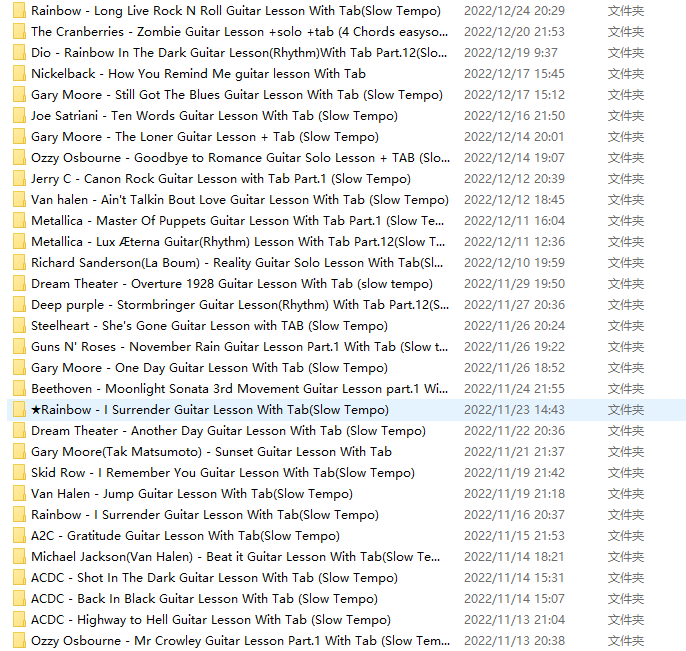Image resolution: width=686 pixels, height=651 pixels.
Task: Click date cell '2022/12/24 20:29'
Action: point(514,10)
